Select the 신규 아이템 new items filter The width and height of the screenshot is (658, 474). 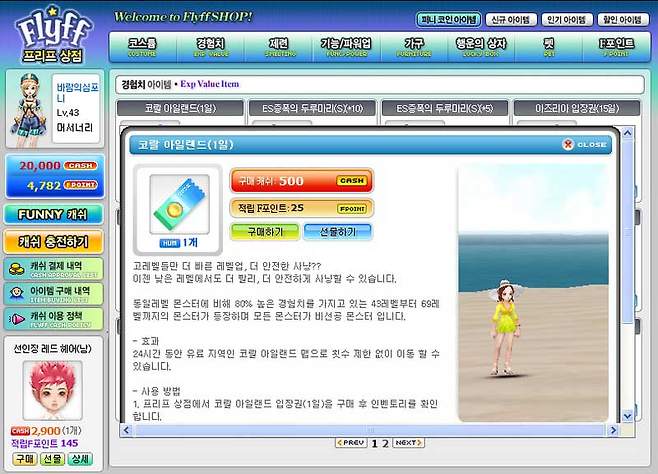(512, 19)
